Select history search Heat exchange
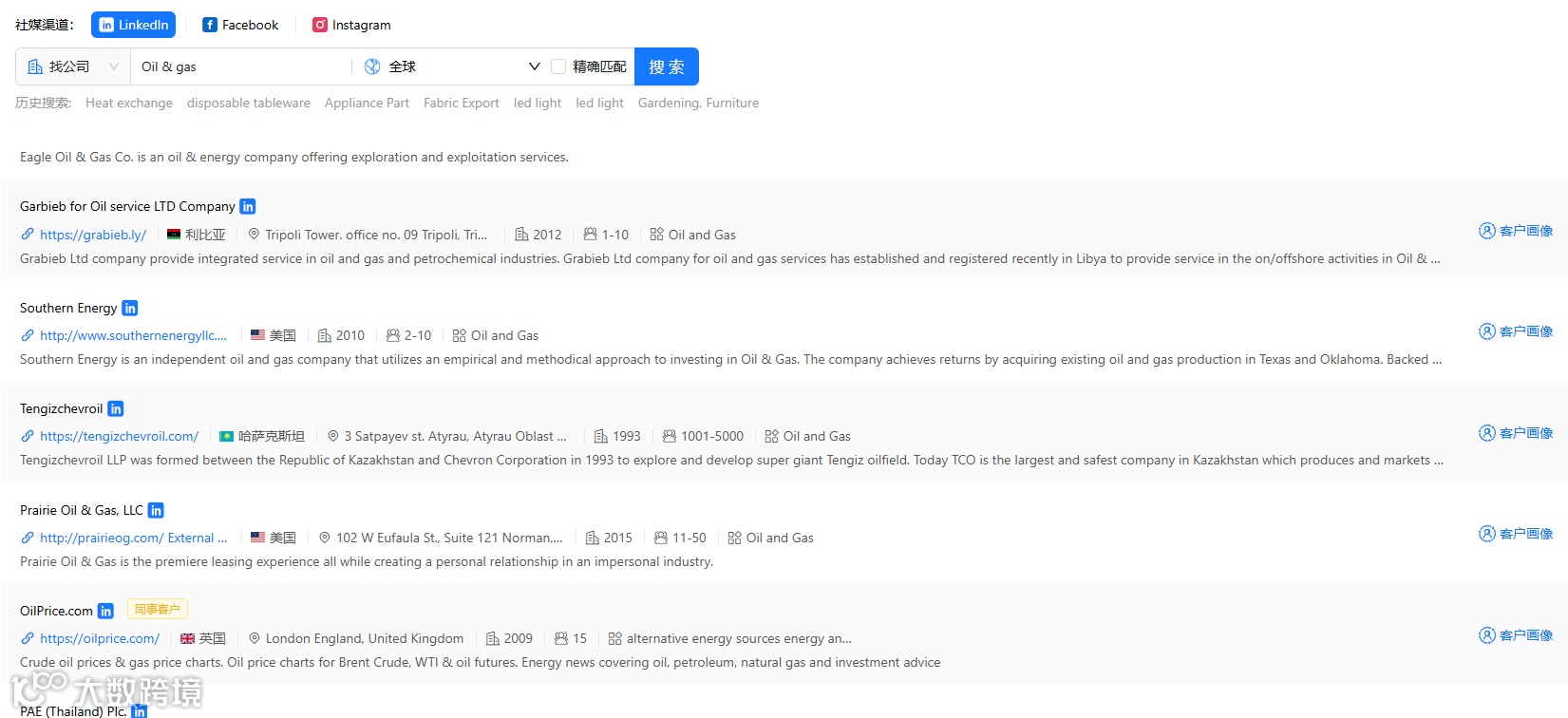Image resolution: width=1568 pixels, height=718 pixels. point(129,103)
